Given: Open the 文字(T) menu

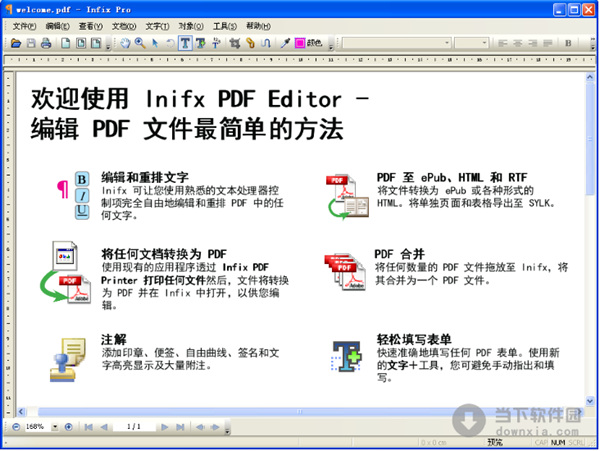Looking at the screenshot, I should pyautogui.click(x=157, y=26).
